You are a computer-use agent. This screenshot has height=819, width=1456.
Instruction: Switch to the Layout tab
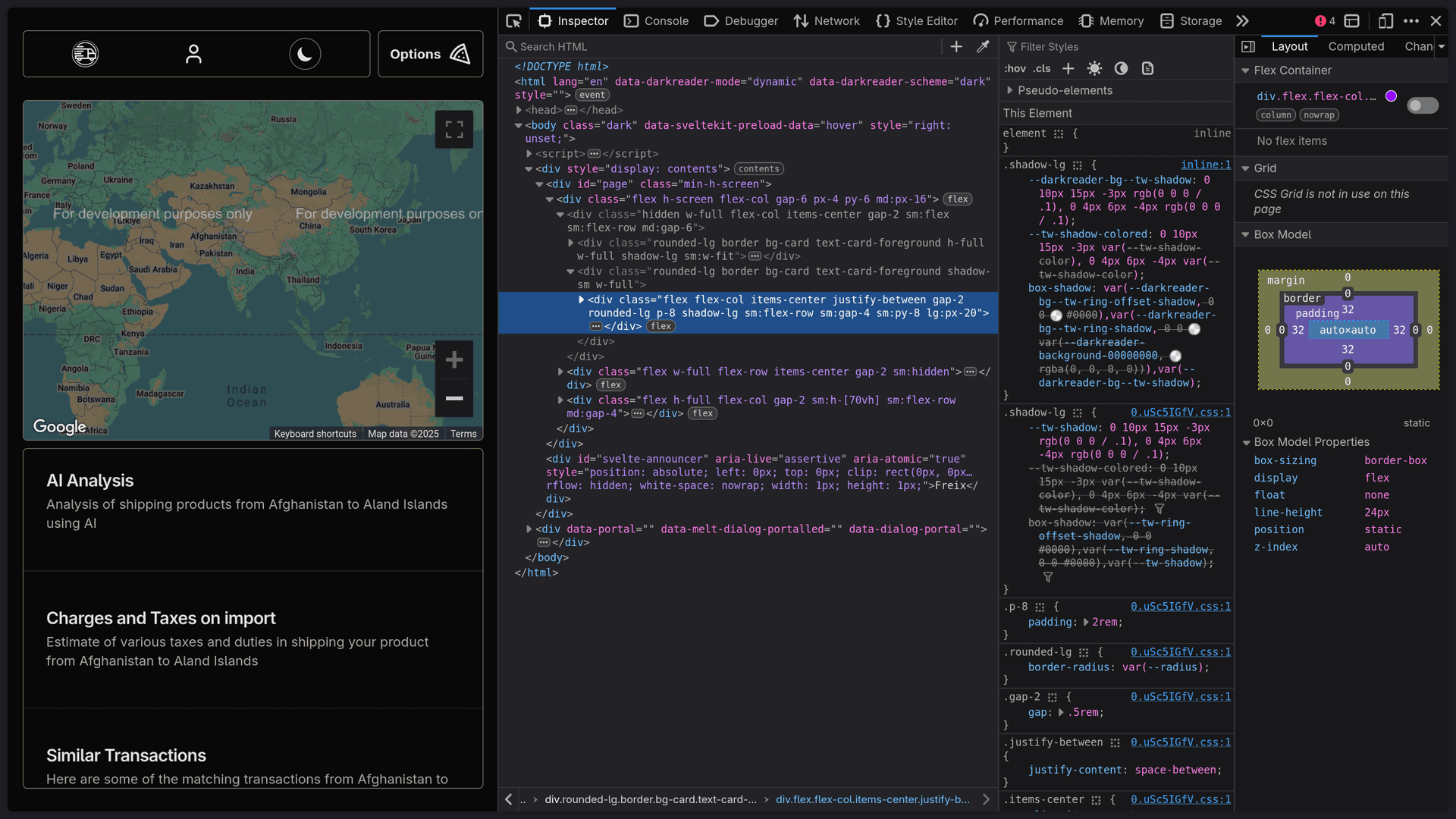coord(1289,46)
